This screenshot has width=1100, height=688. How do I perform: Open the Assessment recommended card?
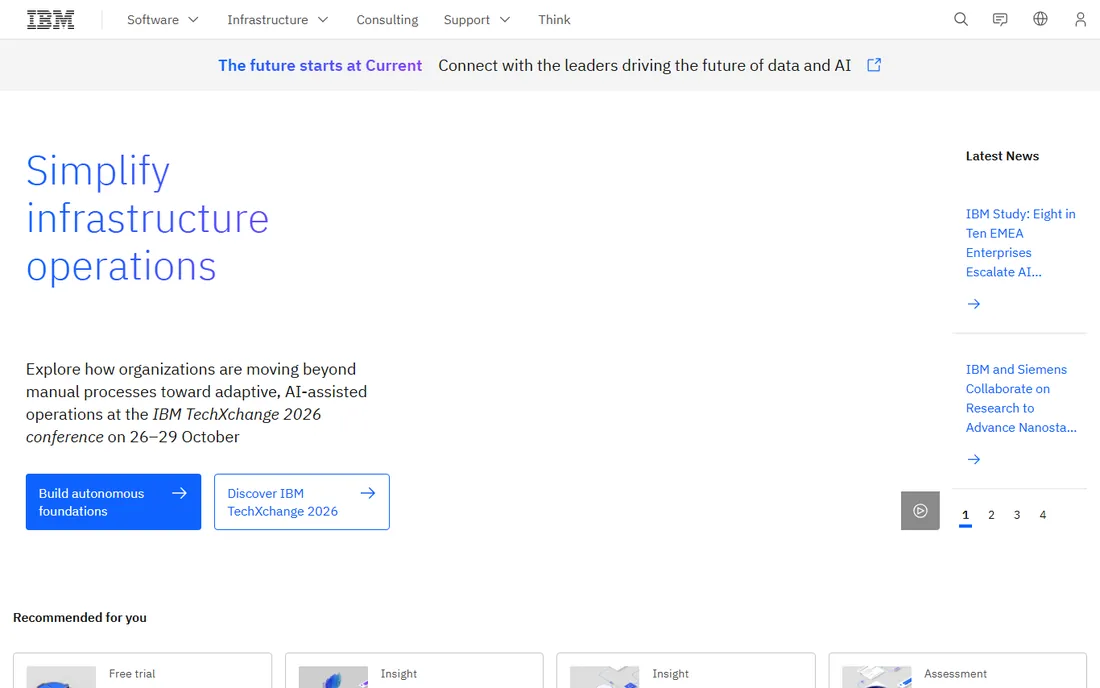957,670
